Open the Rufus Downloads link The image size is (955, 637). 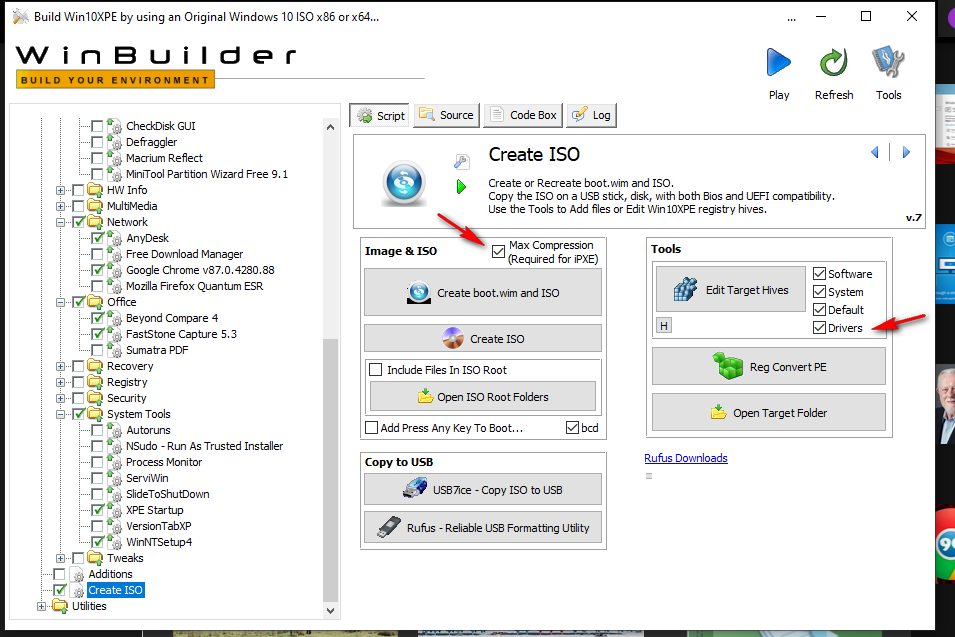pyautogui.click(x=686, y=458)
